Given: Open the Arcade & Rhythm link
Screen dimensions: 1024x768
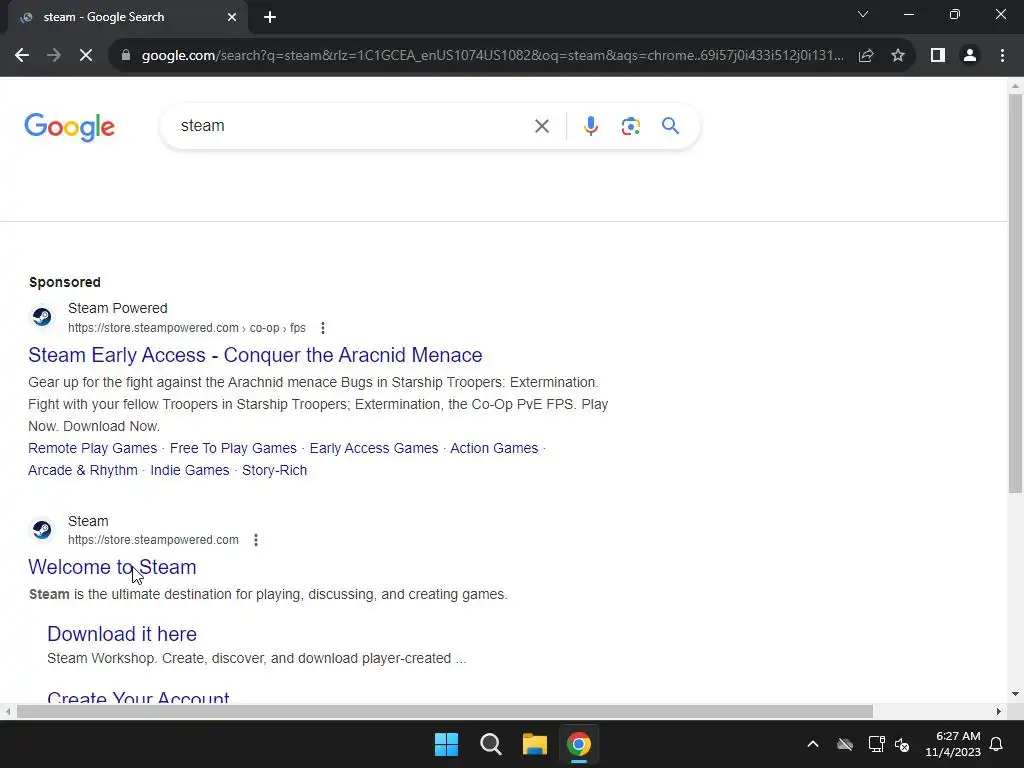Looking at the screenshot, I should click(83, 470).
